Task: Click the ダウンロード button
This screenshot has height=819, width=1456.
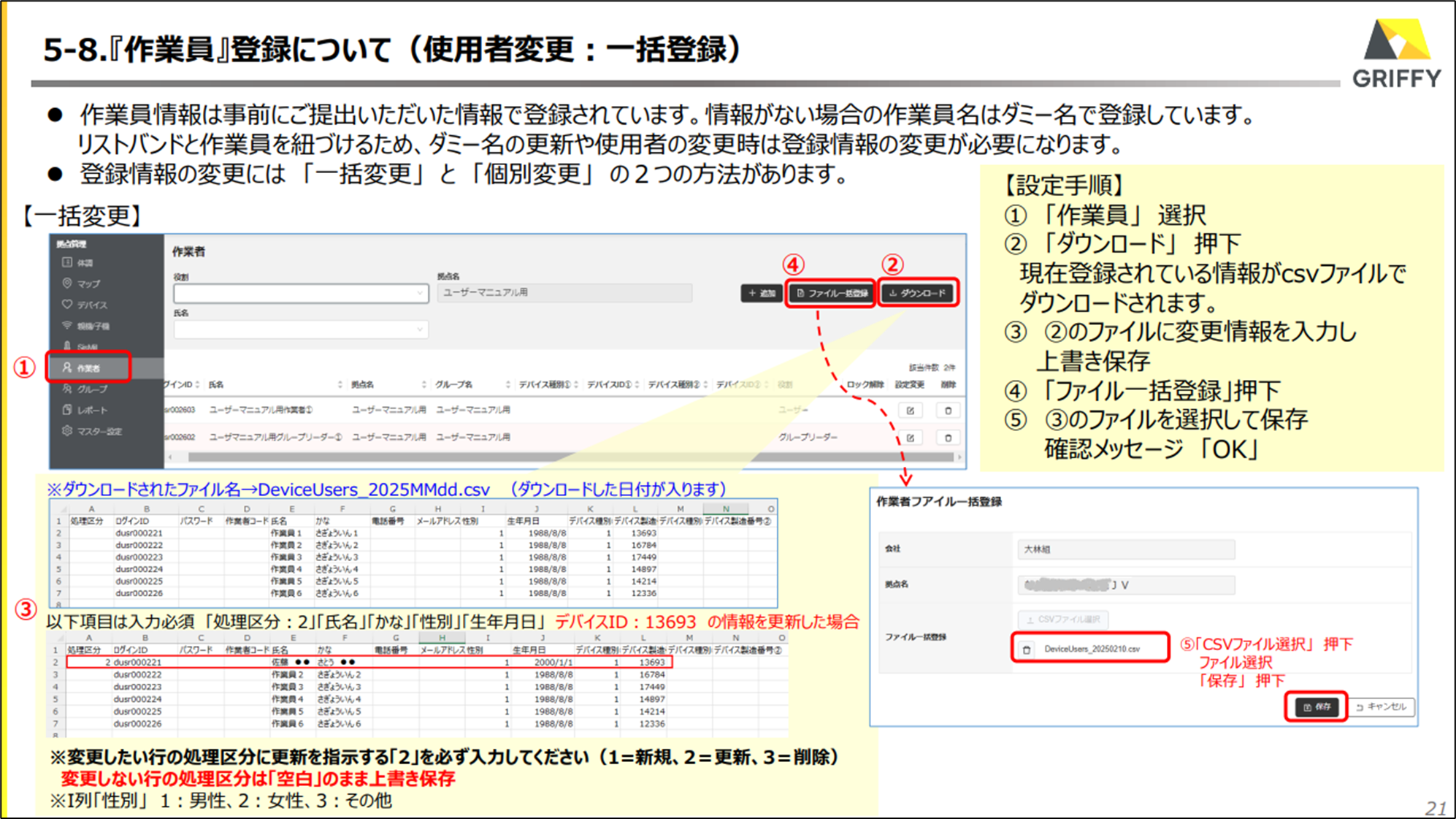Action: 918,293
